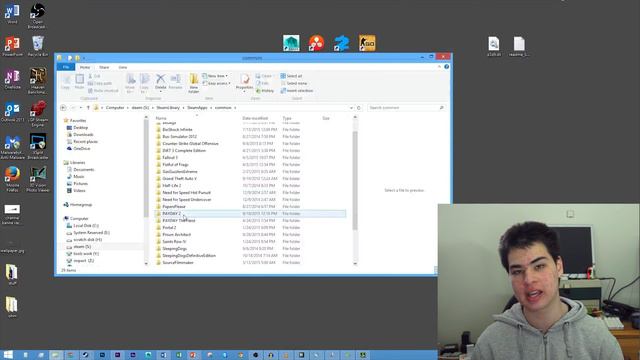Click Select none in the ribbon
Viewport: 640px width, 360px height.
coord(293,83)
